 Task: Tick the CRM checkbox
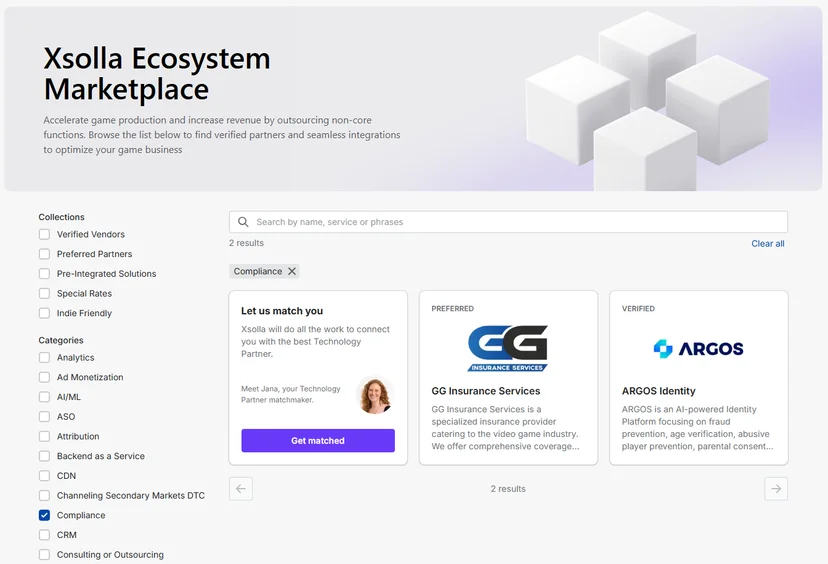(44, 535)
